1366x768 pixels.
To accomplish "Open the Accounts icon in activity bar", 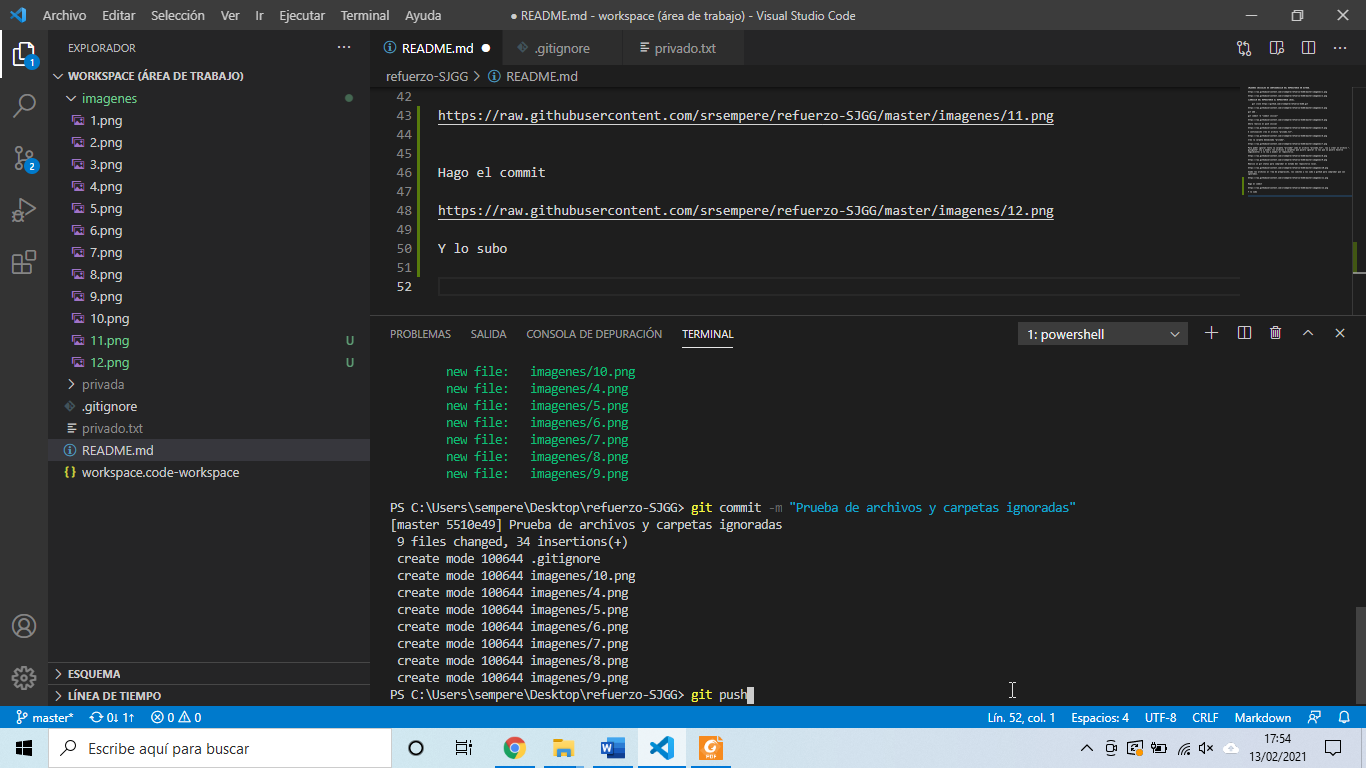I will pyautogui.click(x=24, y=626).
